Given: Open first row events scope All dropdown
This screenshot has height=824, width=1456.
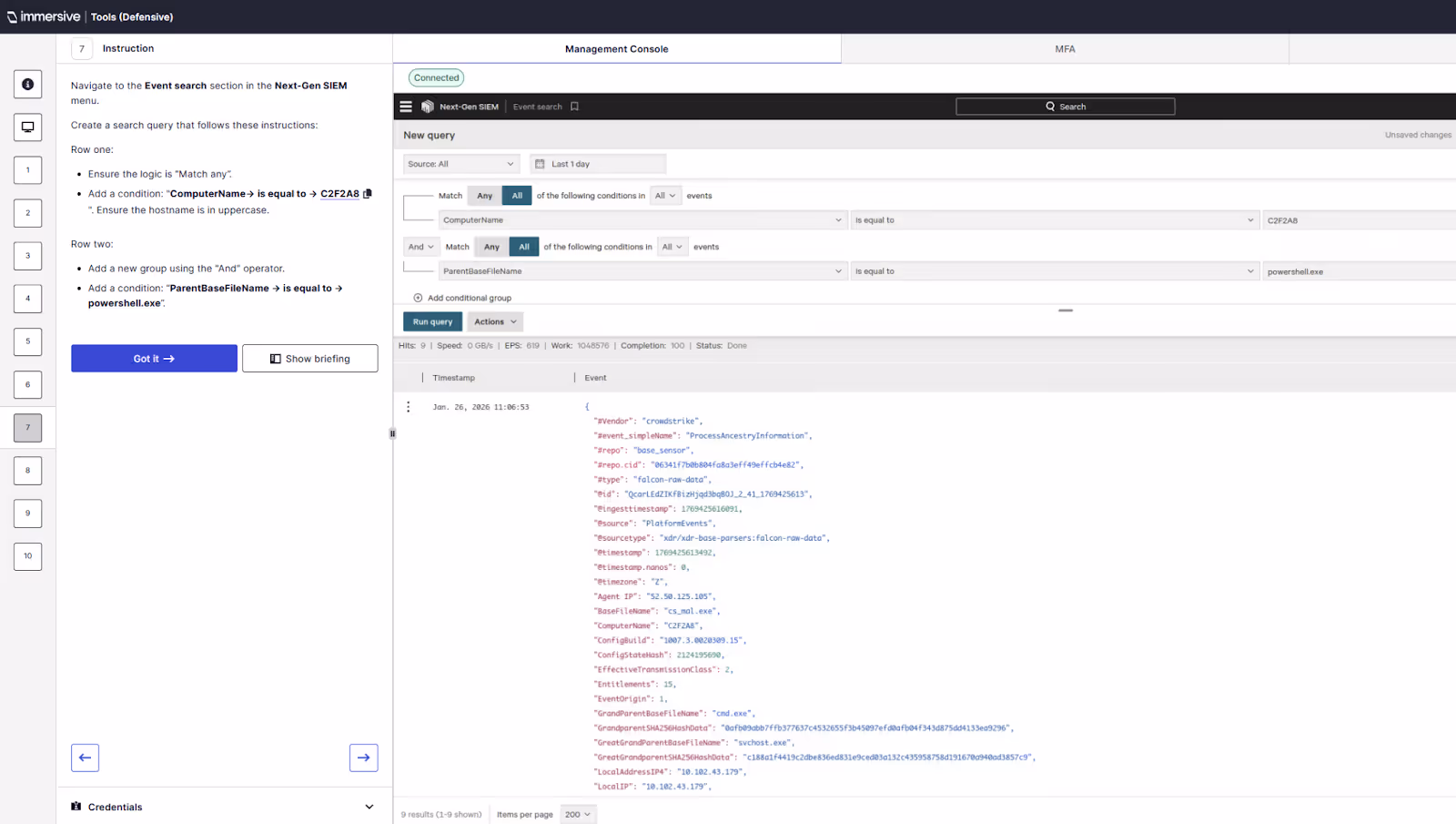Looking at the screenshot, I should coord(665,196).
